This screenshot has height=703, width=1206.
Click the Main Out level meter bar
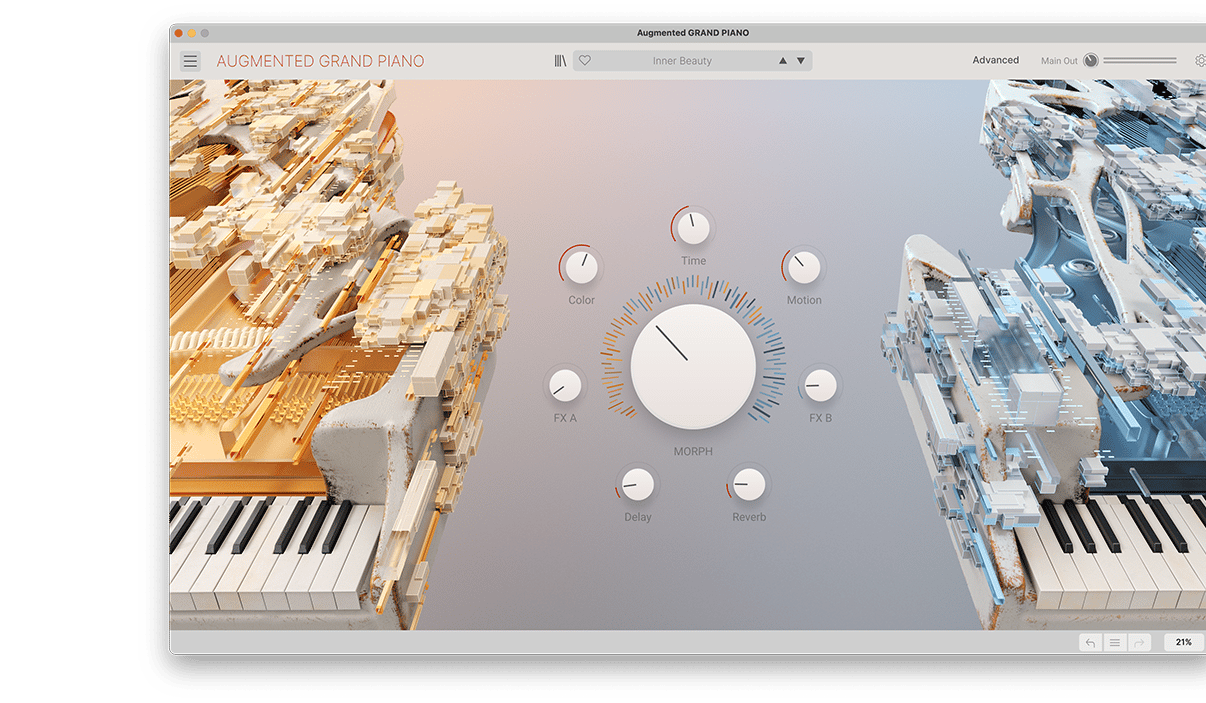coord(1140,60)
